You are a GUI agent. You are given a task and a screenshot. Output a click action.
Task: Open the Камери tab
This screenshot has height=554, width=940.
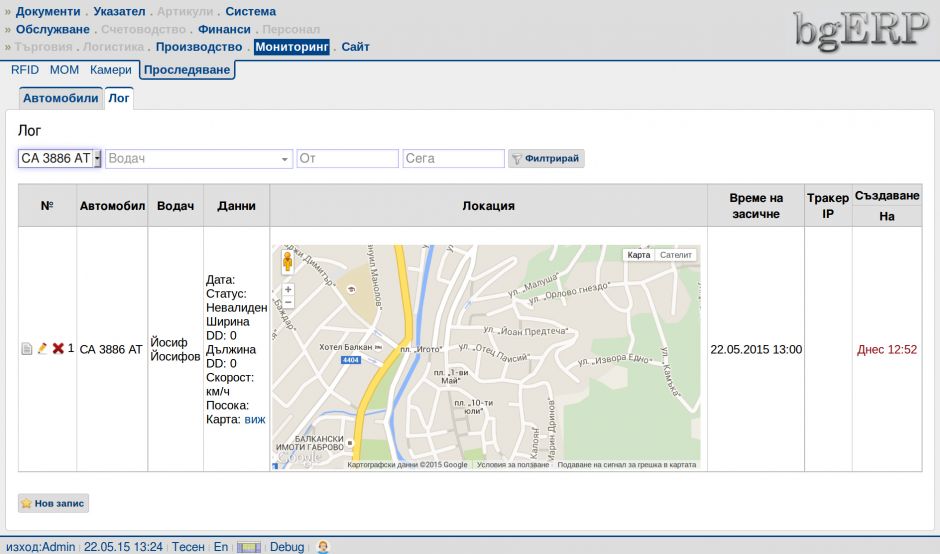[110, 70]
